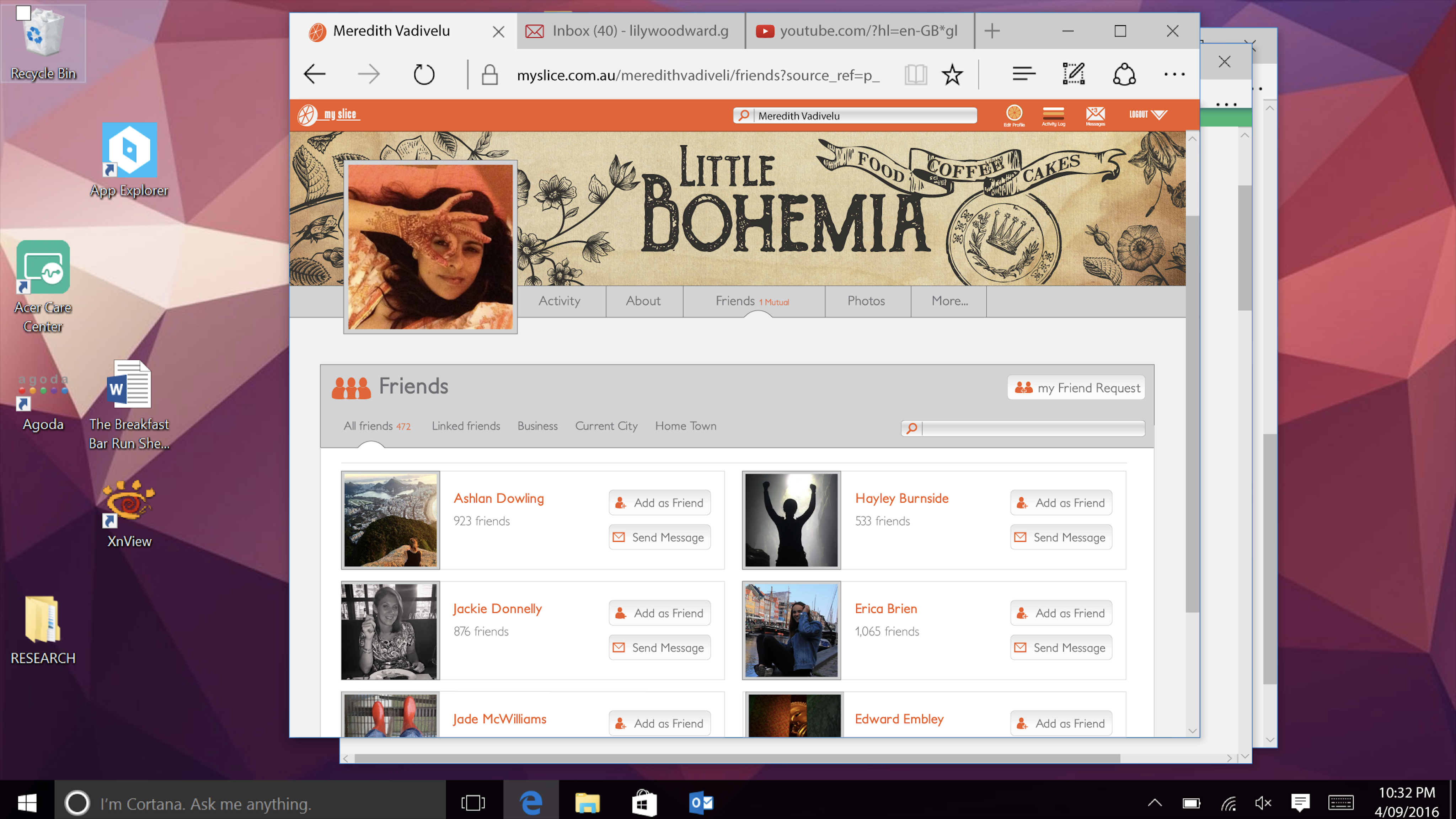Click the Share icon in Edge toolbar
Image resolution: width=1456 pixels, height=819 pixels.
tap(1124, 74)
